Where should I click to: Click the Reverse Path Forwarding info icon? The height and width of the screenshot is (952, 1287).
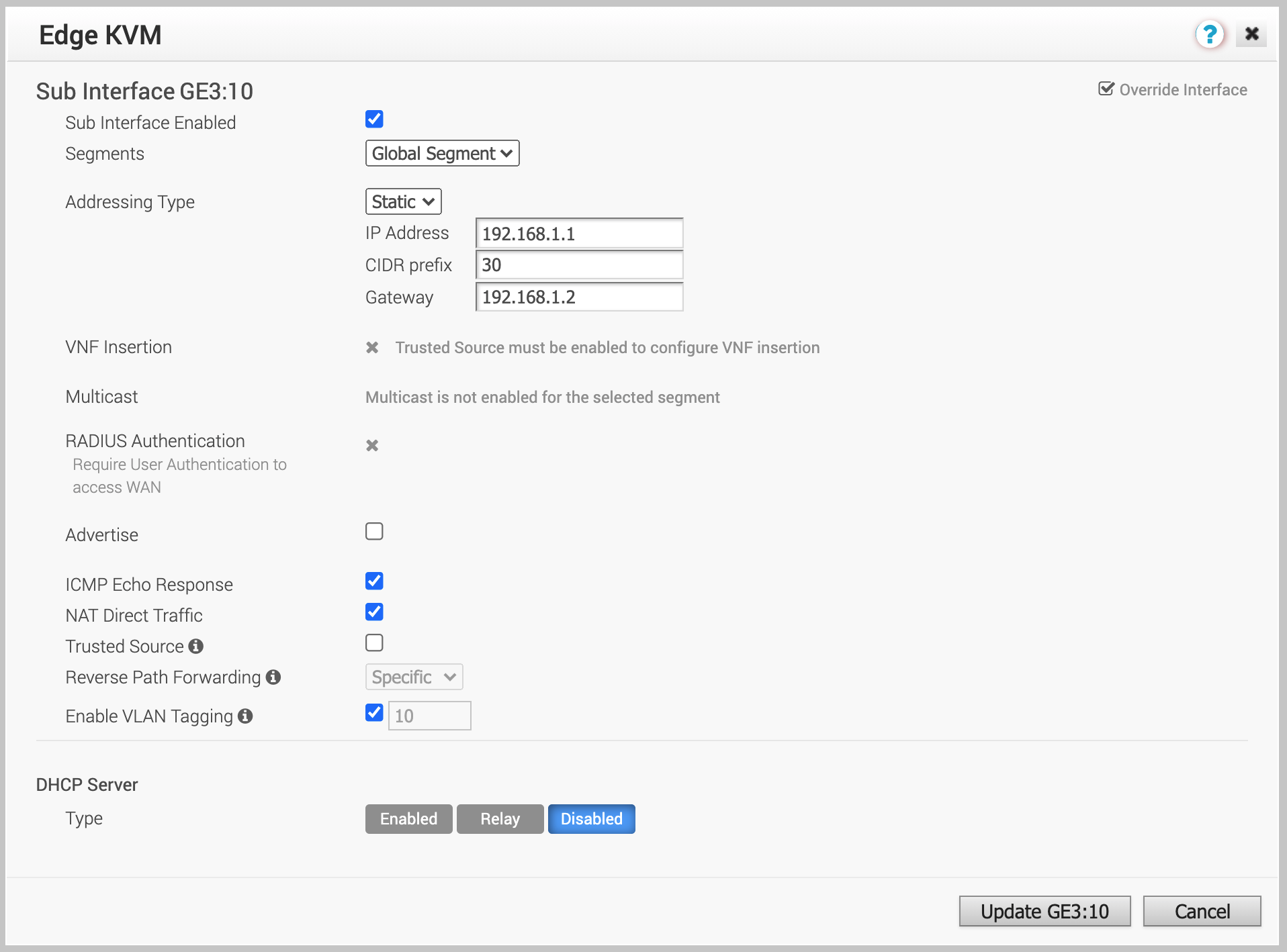coord(273,677)
